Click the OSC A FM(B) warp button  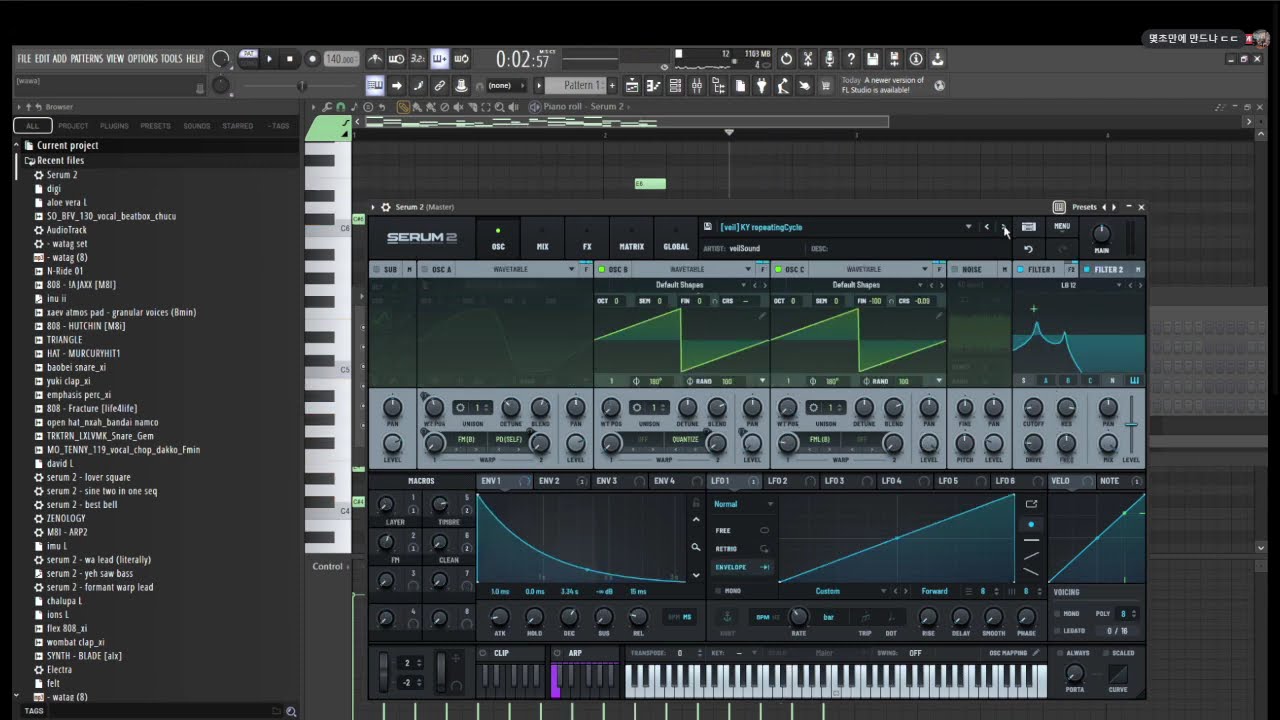[466, 440]
